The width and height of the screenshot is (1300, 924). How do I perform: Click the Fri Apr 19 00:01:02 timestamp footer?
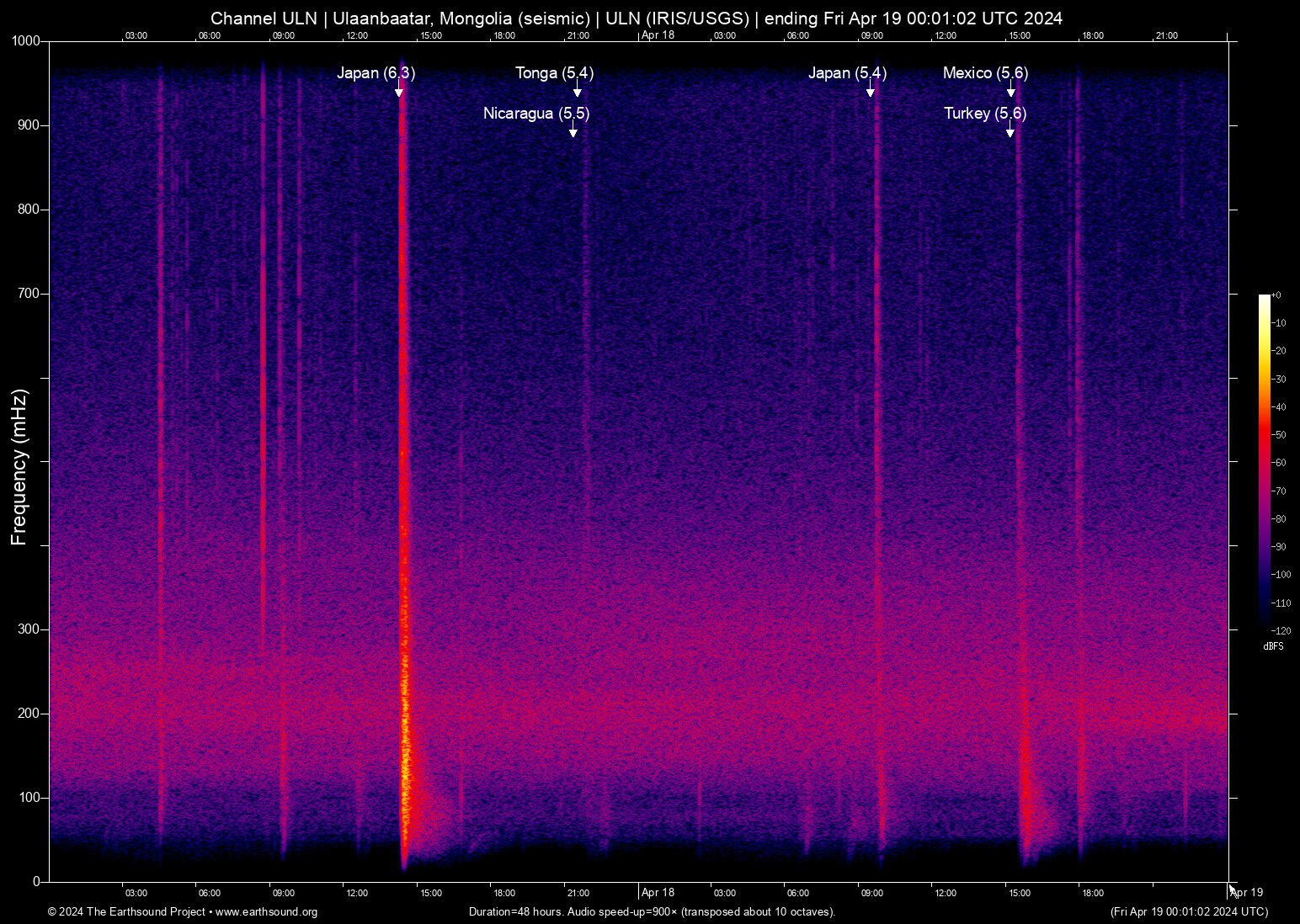coord(1189,912)
